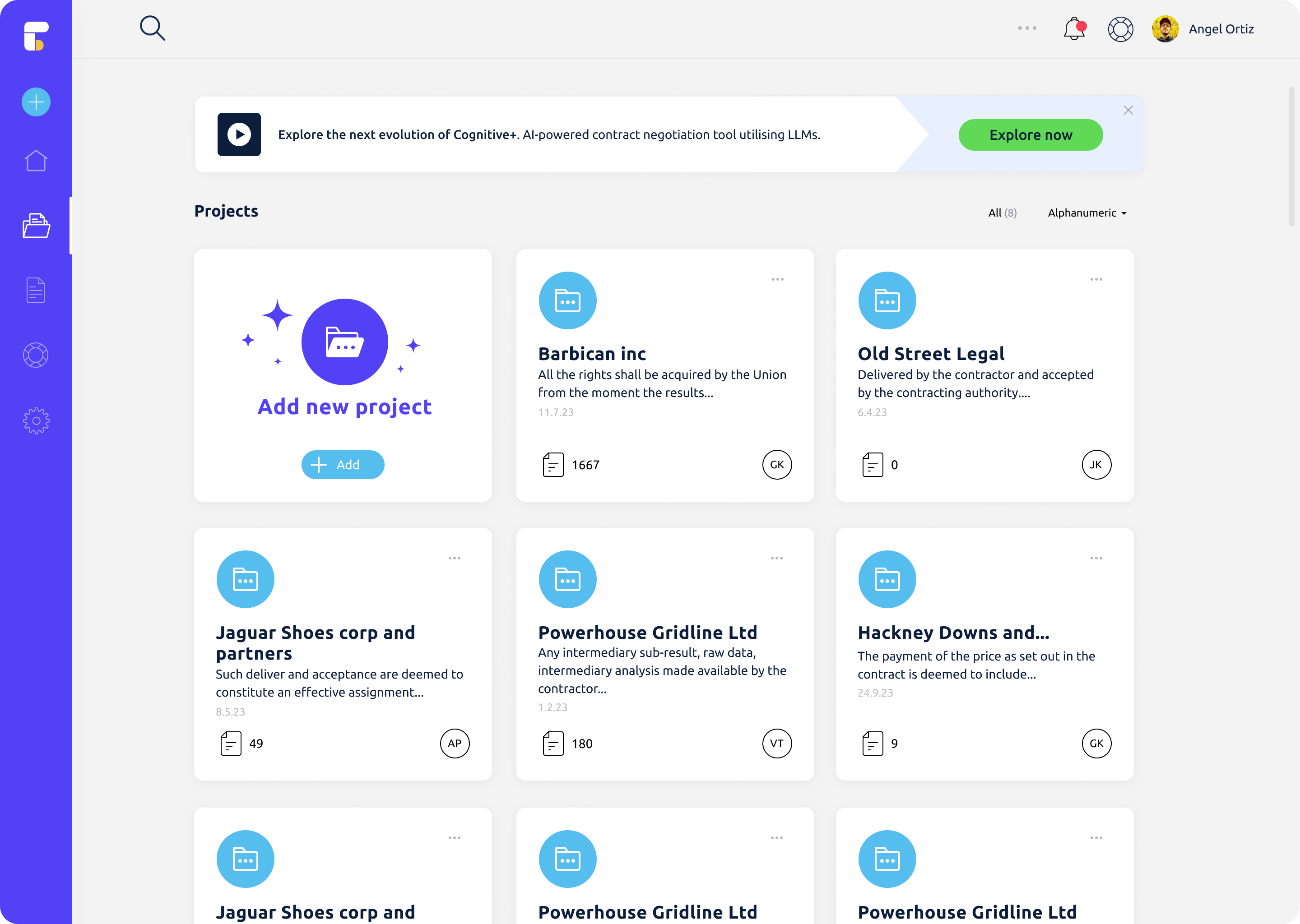Image resolution: width=1300 pixels, height=924 pixels.
Task: Open help lifebuoy icon in top bar
Action: pos(1120,29)
